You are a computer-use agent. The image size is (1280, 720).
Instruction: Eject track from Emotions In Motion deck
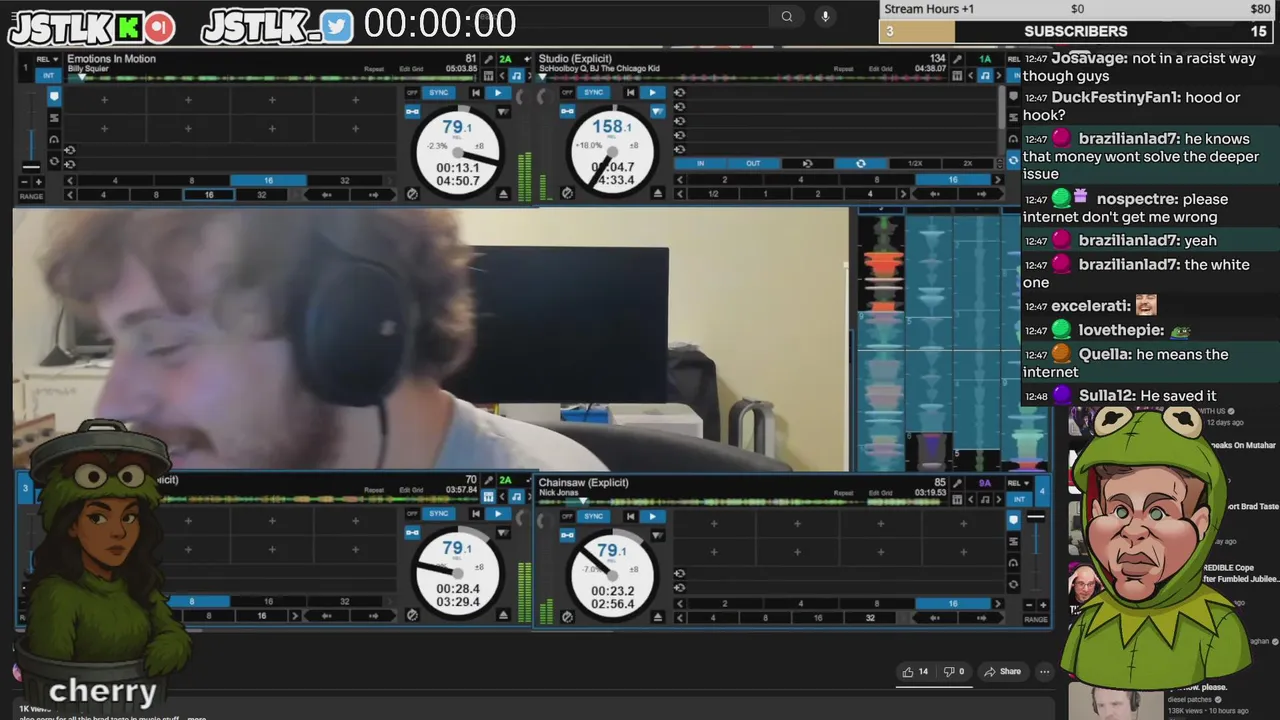(x=503, y=193)
